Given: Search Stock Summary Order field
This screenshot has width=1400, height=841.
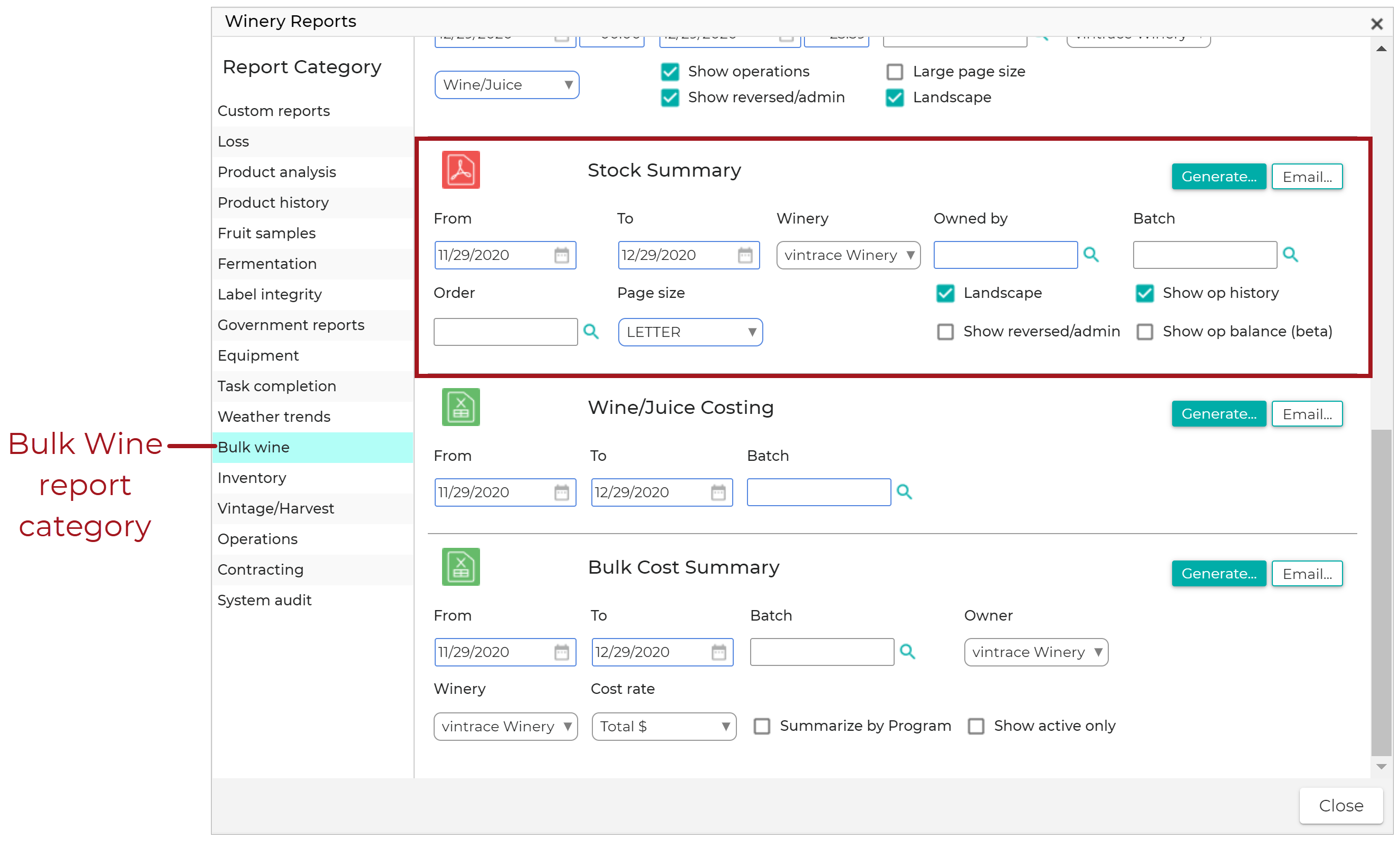Looking at the screenshot, I should click(x=591, y=332).
